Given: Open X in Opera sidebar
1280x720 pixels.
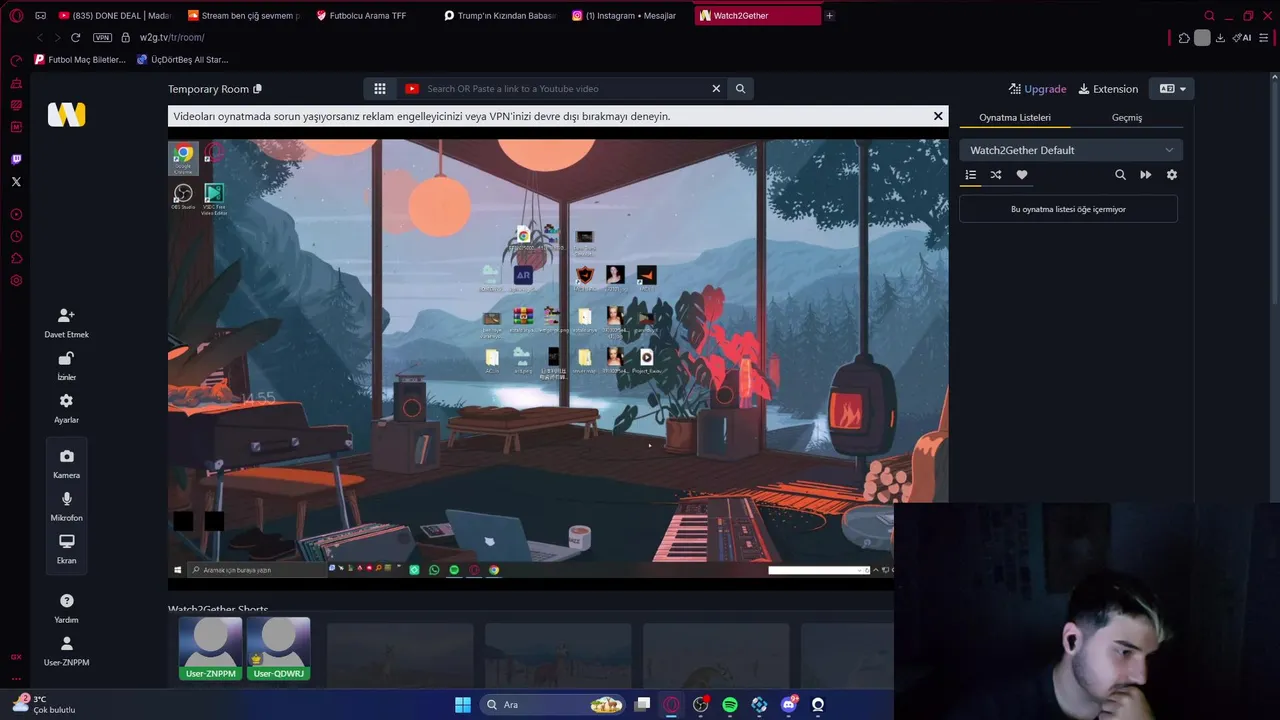Looking at the screenshot, I should tap(16, 182).
